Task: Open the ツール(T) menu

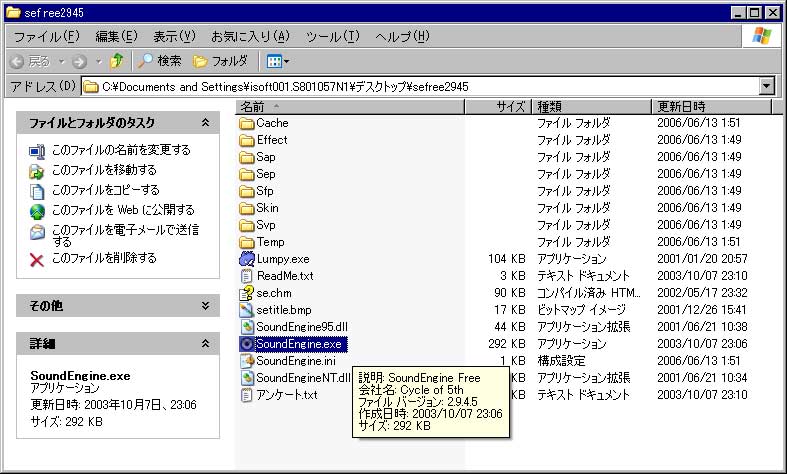Action: tap(333, 37)
